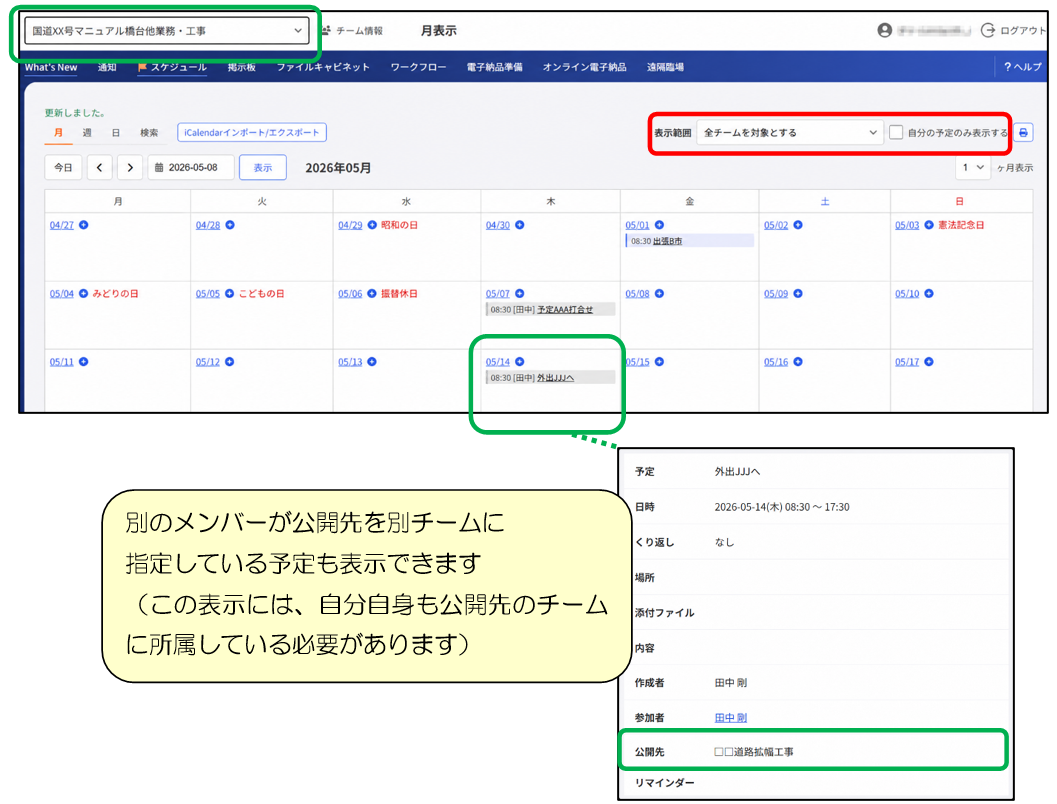Viewport: 1057px width, 804px height.
Task: Add a schedule on 05/15 via plus icon
Action: coord(659,362)
